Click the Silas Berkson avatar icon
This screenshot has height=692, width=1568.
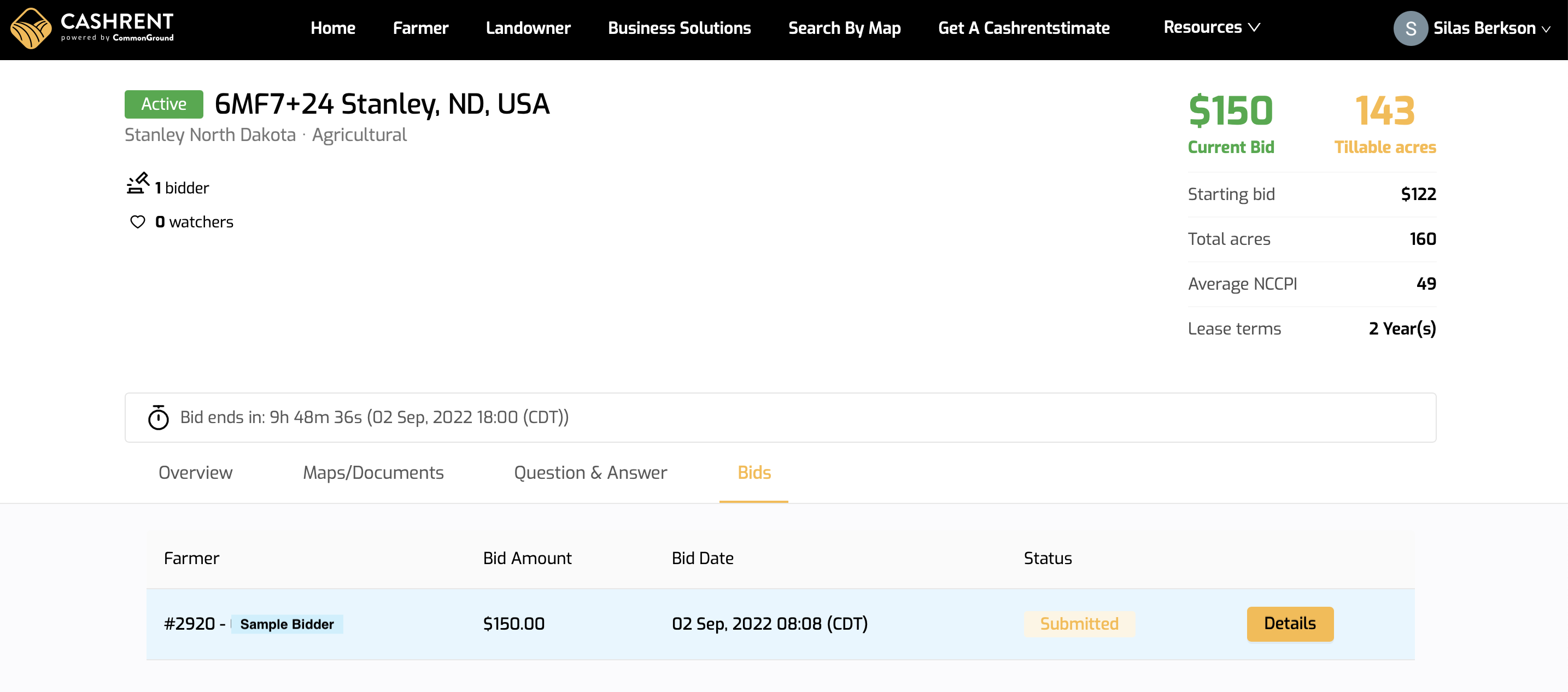[x=1410, y=28]
